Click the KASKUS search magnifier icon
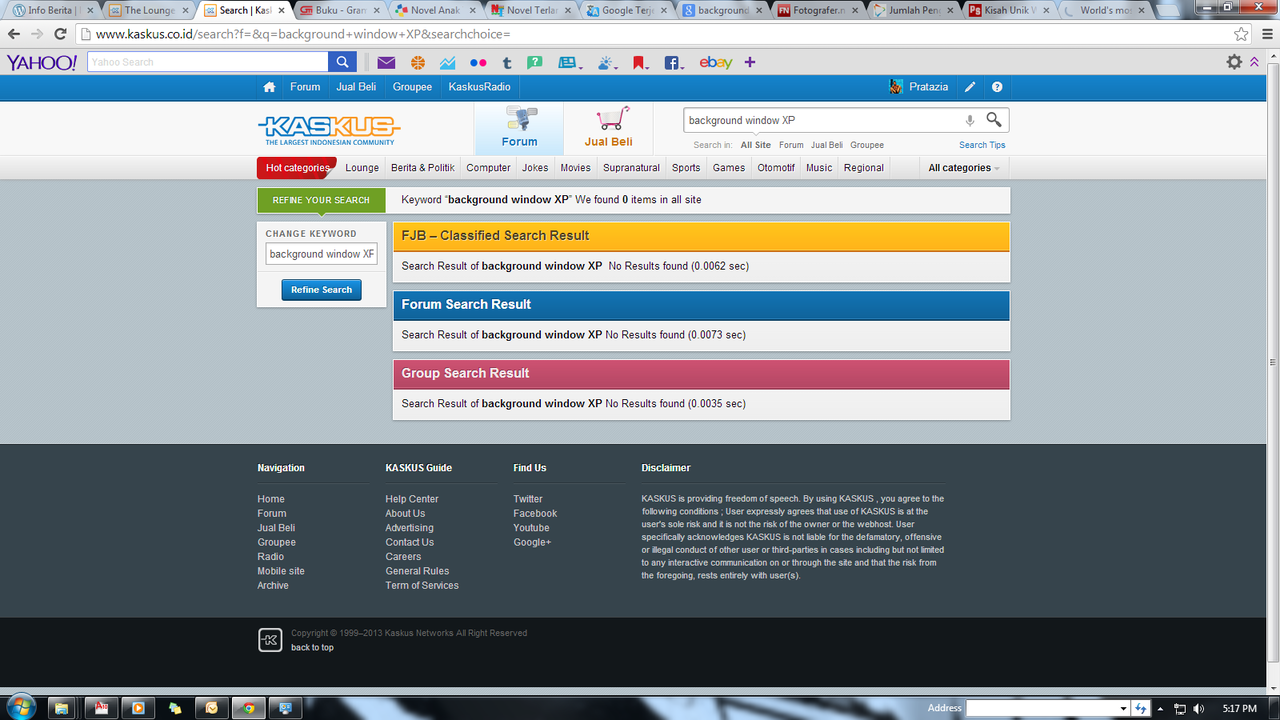The height and width of the screenshot is (720, 1280). tap(994, 120)
